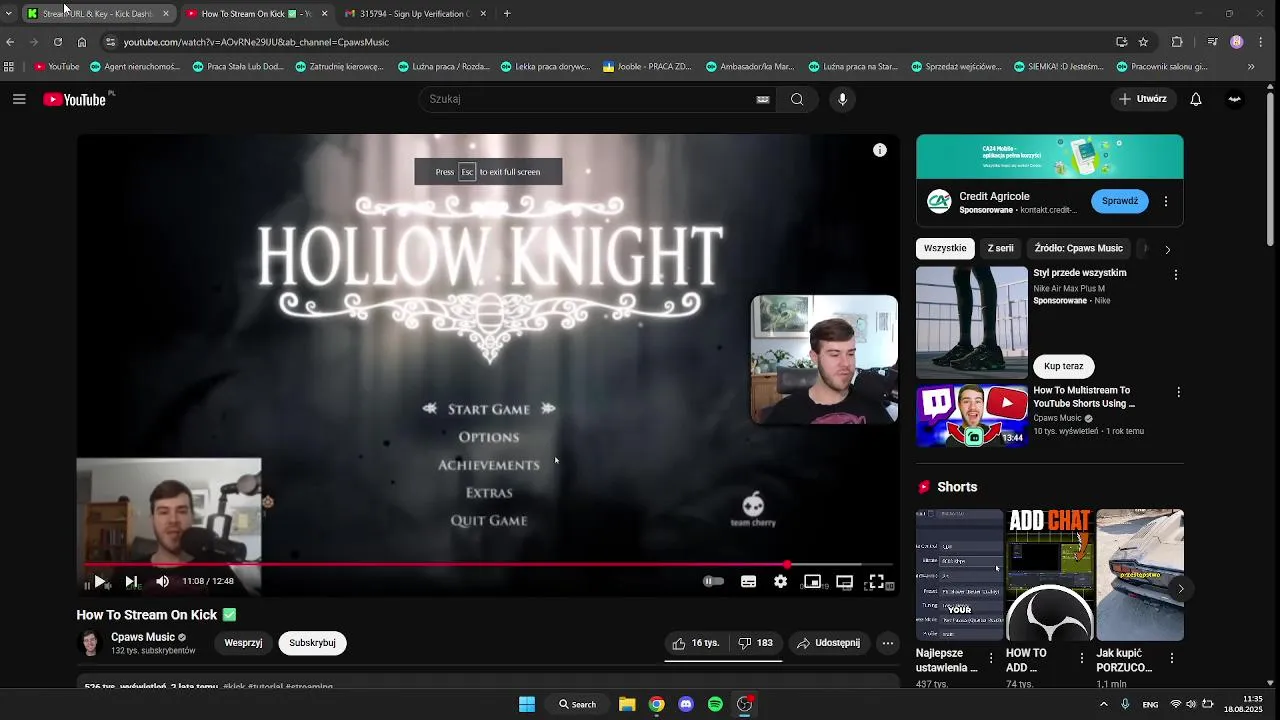
Task: Enter full screen on the video
Action: pyautogui.click(x=877, y=581)
